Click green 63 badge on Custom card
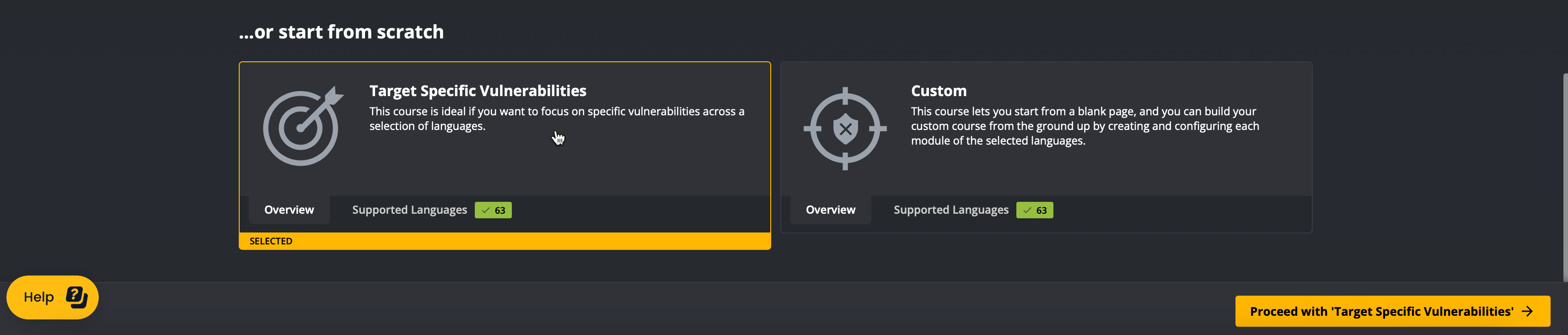1568x335 pixels. coord(1035,210)
